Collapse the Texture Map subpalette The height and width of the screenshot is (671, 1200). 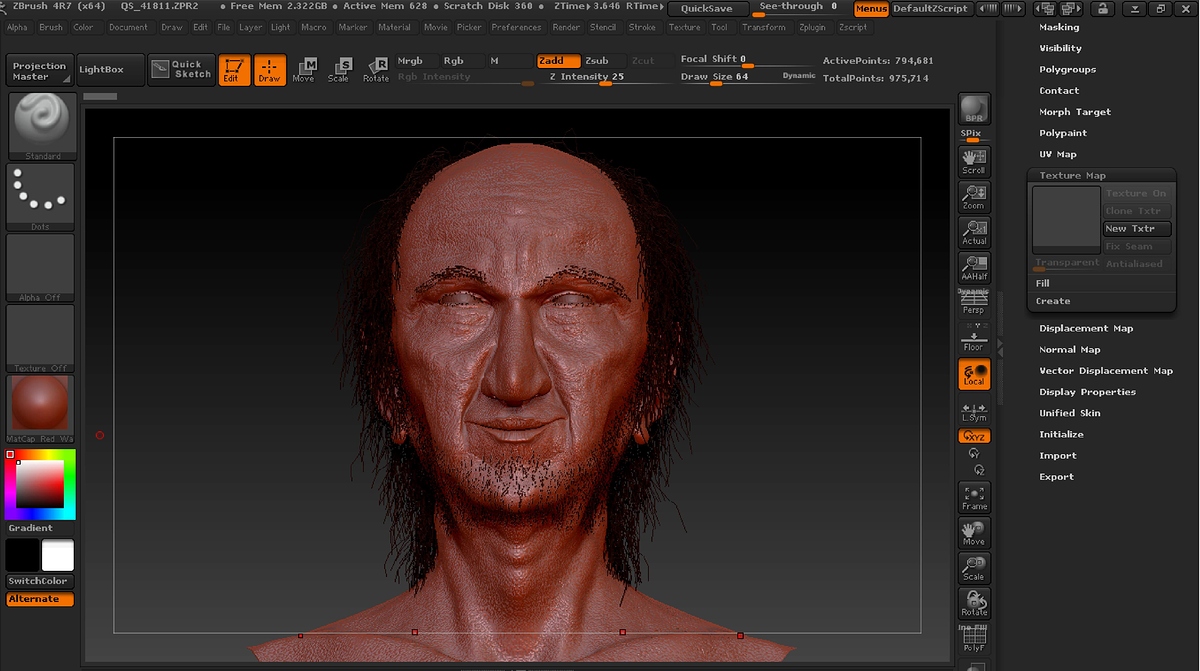click(1072, 175)
